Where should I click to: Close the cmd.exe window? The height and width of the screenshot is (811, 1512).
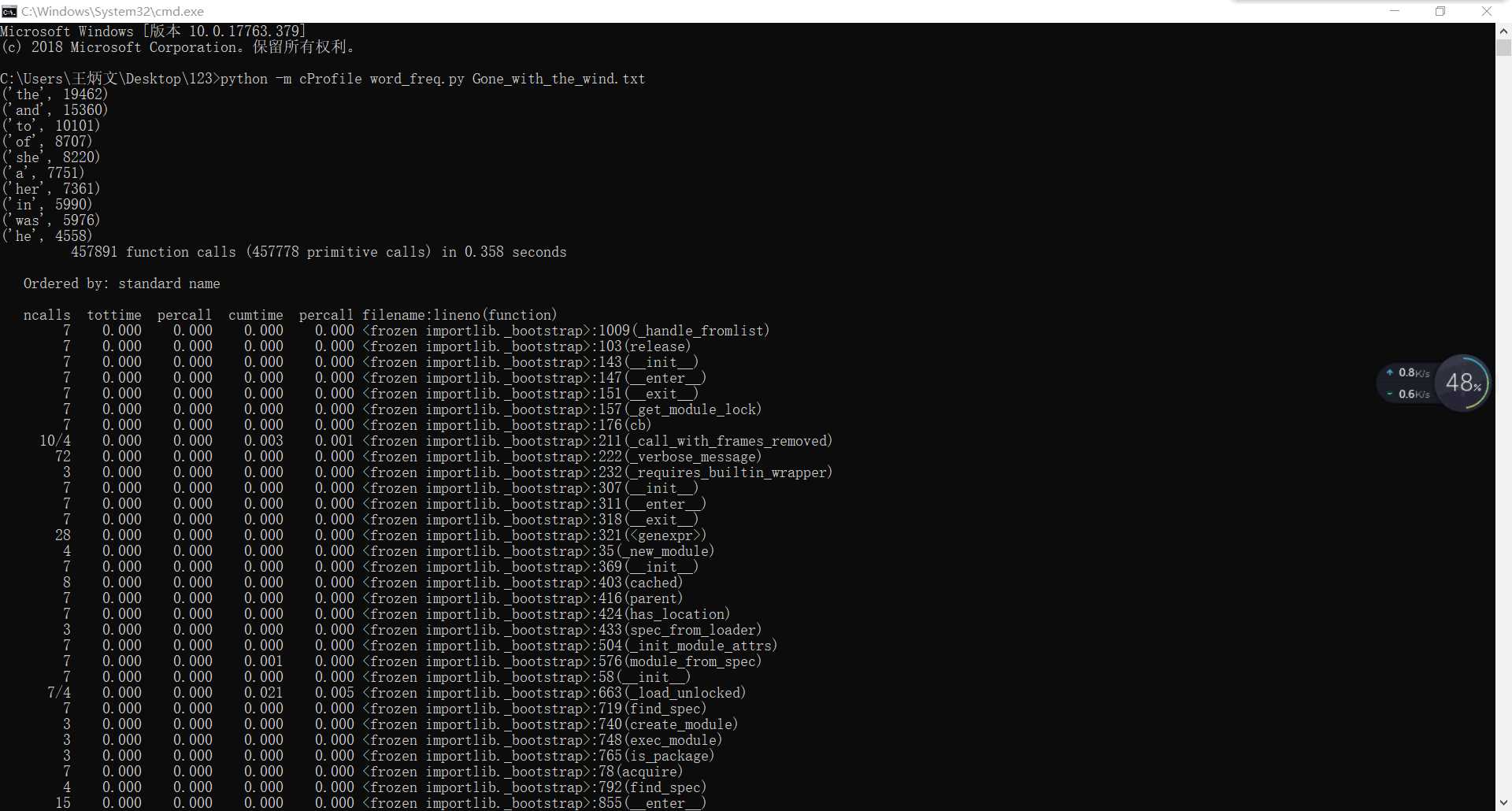coord(1487,11)
